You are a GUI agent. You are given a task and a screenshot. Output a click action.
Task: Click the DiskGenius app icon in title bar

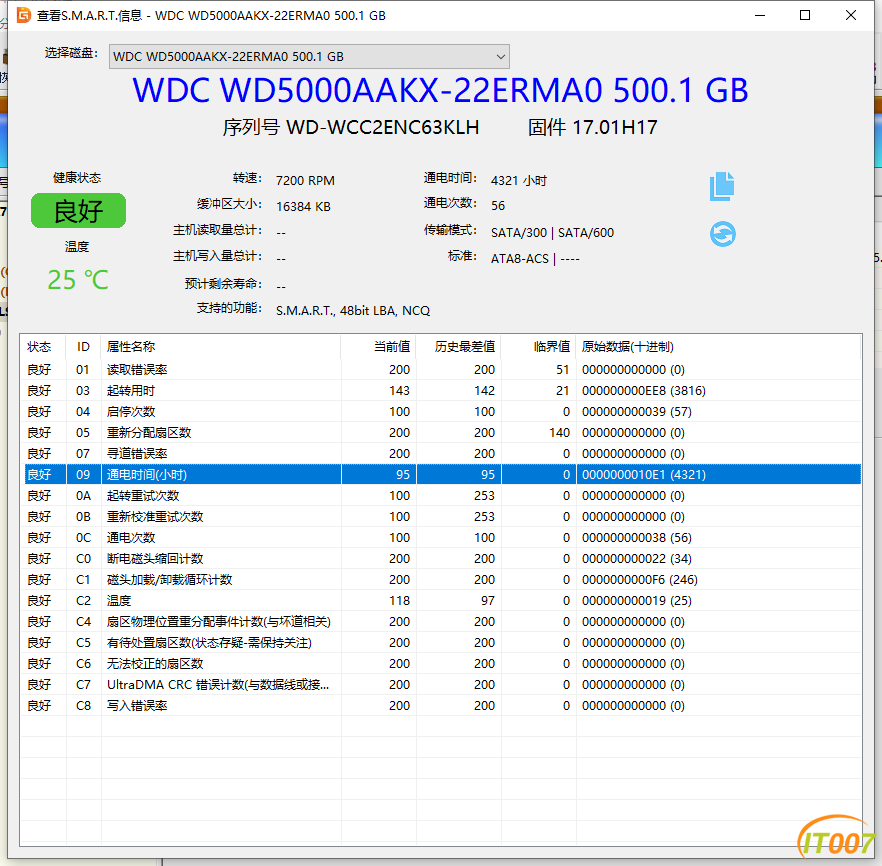(23, 15)
